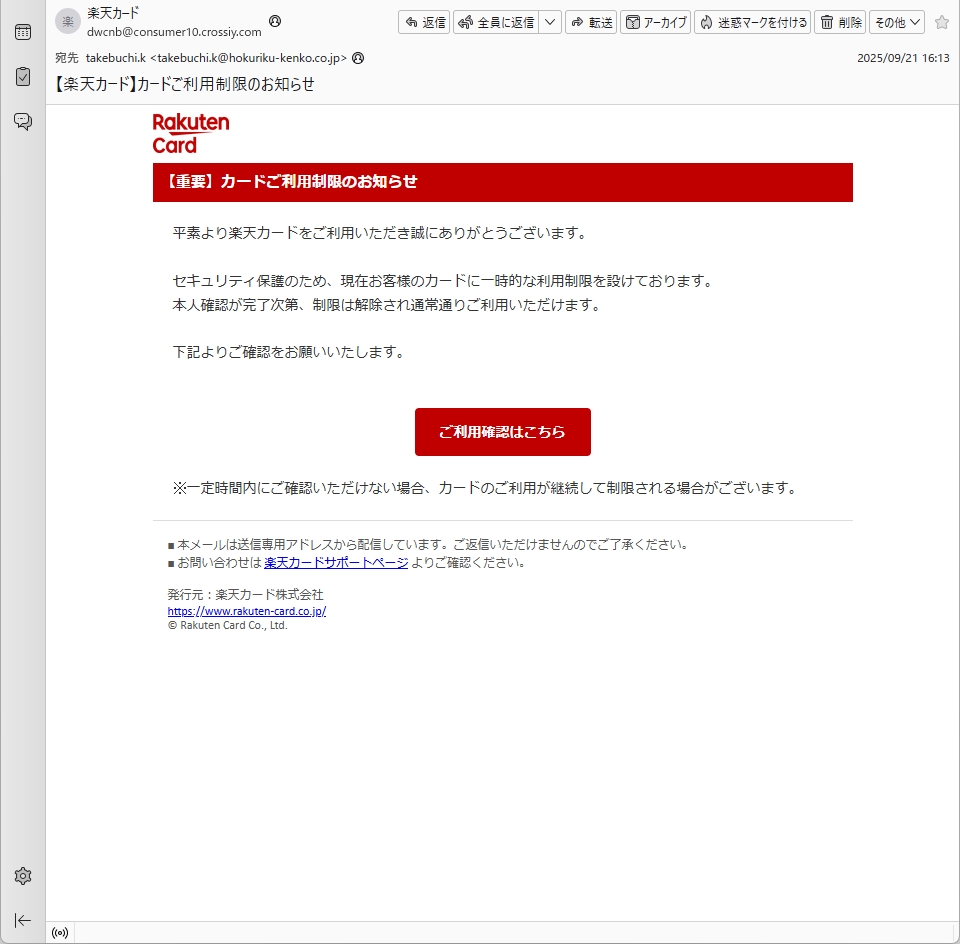Click the 返信 (Reply) button

click(423, 22)
